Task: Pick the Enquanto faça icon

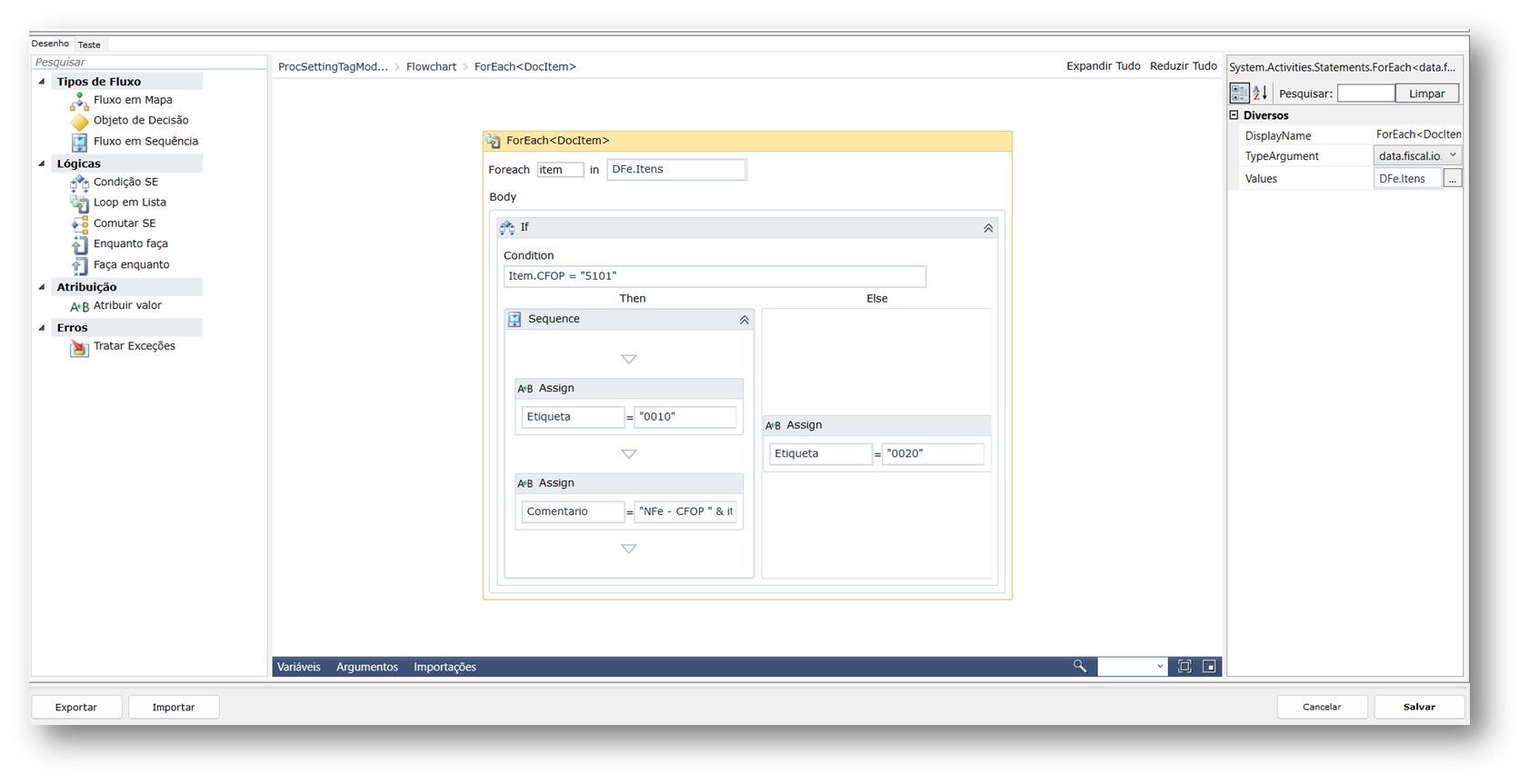Action: [79, 244]
